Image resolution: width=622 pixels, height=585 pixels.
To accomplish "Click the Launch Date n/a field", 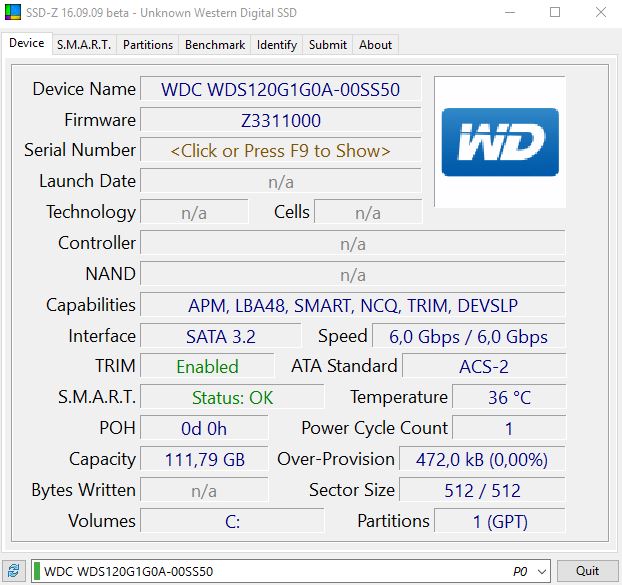I will click(280, 182).
